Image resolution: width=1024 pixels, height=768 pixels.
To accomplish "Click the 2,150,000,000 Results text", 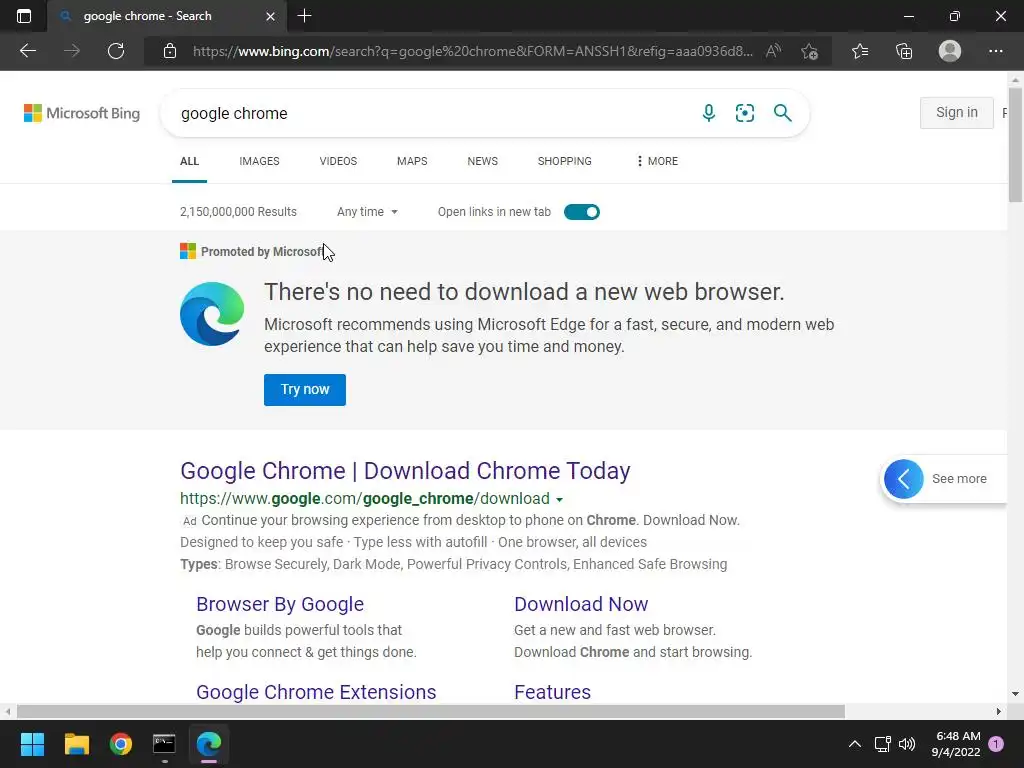I will click(238, 212).
